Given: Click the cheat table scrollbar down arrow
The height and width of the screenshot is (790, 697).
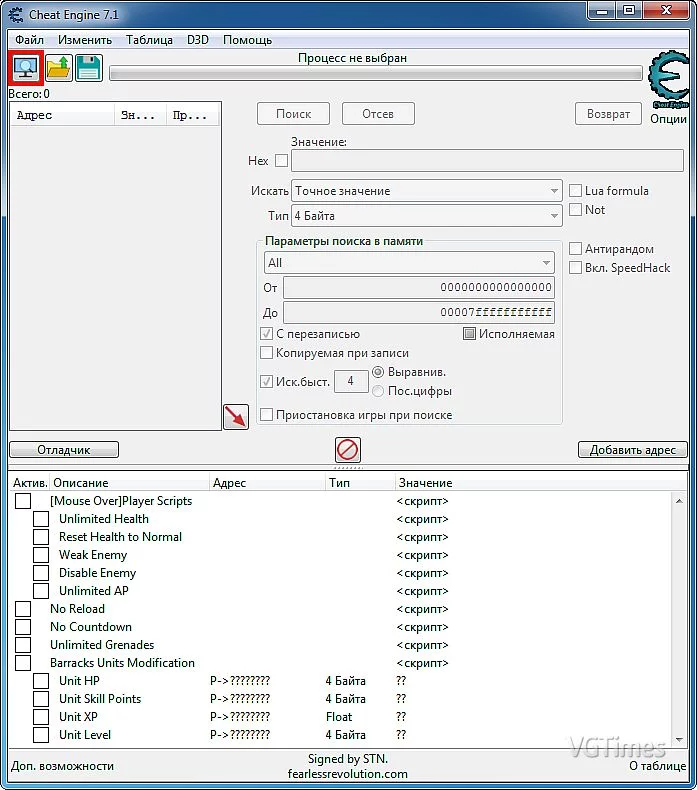Looking at the screenshot, I should [x=679, y=740].
